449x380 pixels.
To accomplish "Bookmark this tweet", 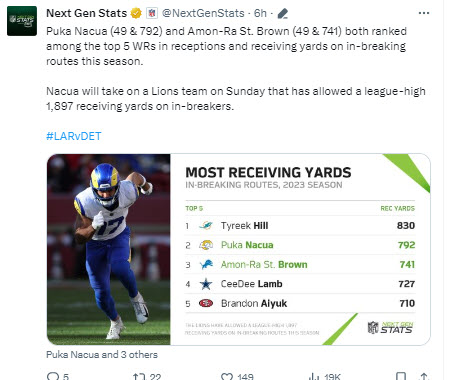I will (x=401, y=377).
